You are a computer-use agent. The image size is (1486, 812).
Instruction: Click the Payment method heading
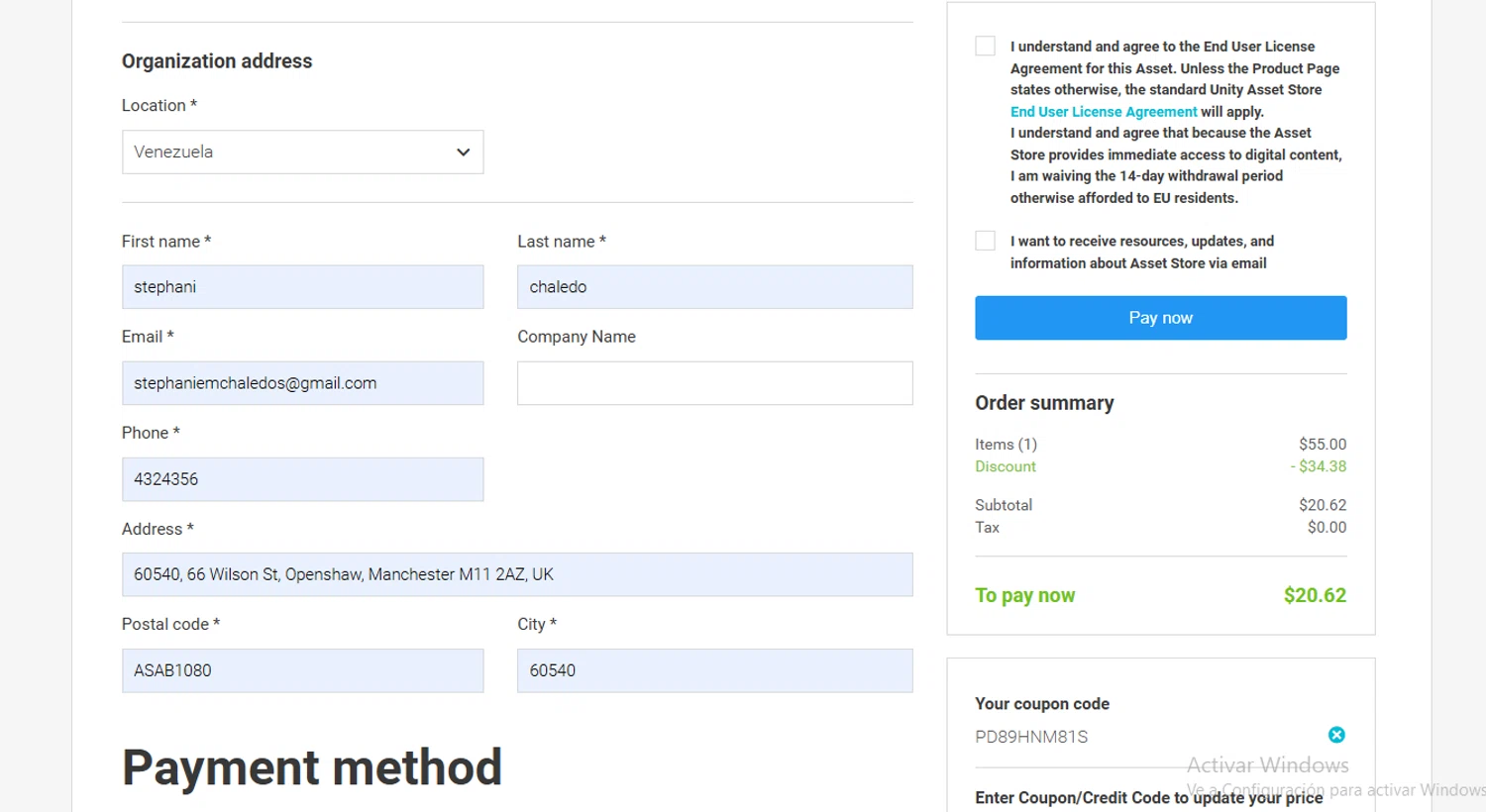click(x=312, y=767)
